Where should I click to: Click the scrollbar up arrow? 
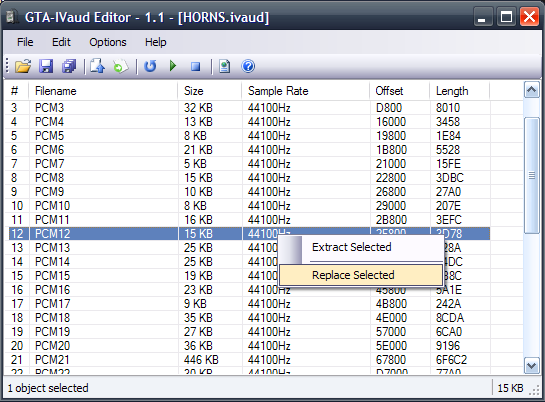[531, 90]
